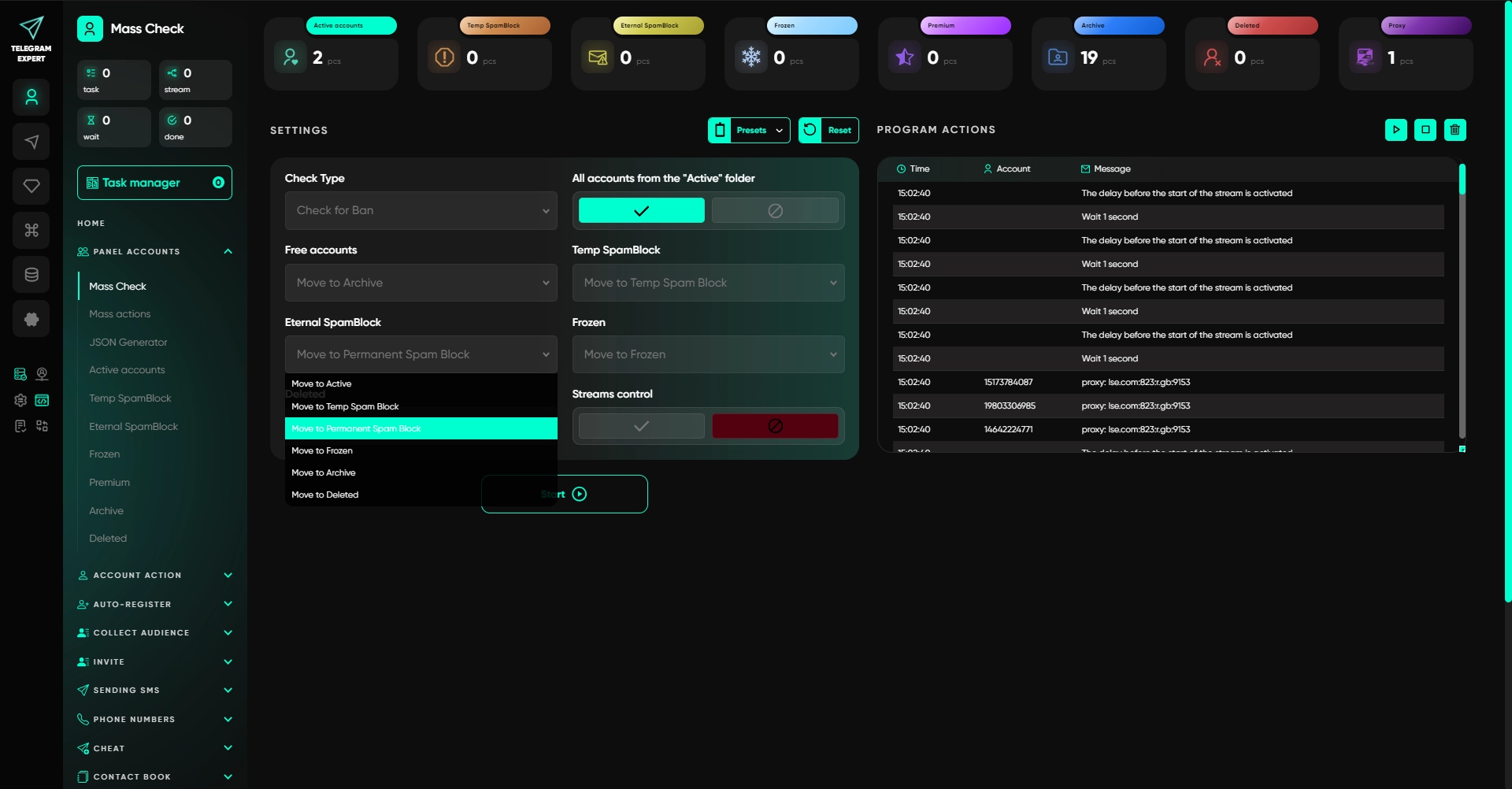Select Move to Archive from the list
The image size is (1512, 789).
point(323,472)
